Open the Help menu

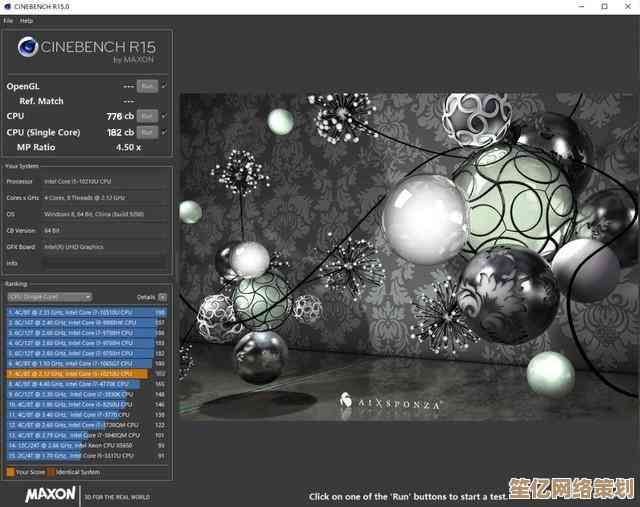click(26, 20)
